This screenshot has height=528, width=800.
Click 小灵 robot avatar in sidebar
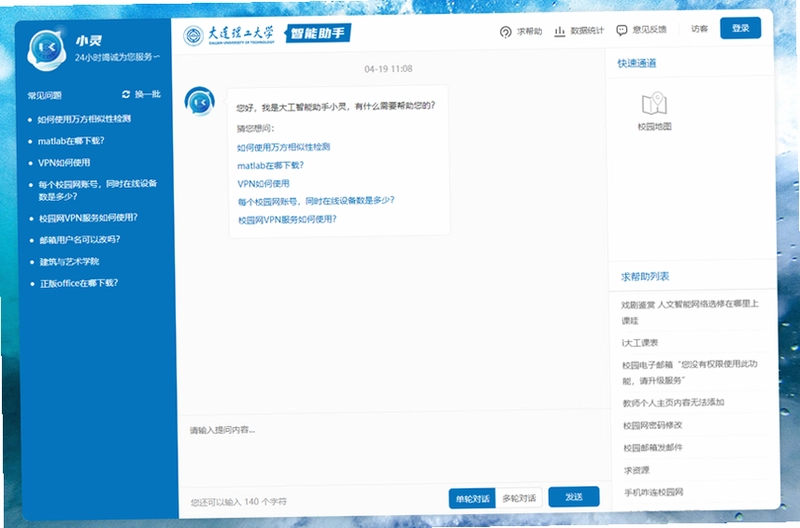[x=46, y=48]
